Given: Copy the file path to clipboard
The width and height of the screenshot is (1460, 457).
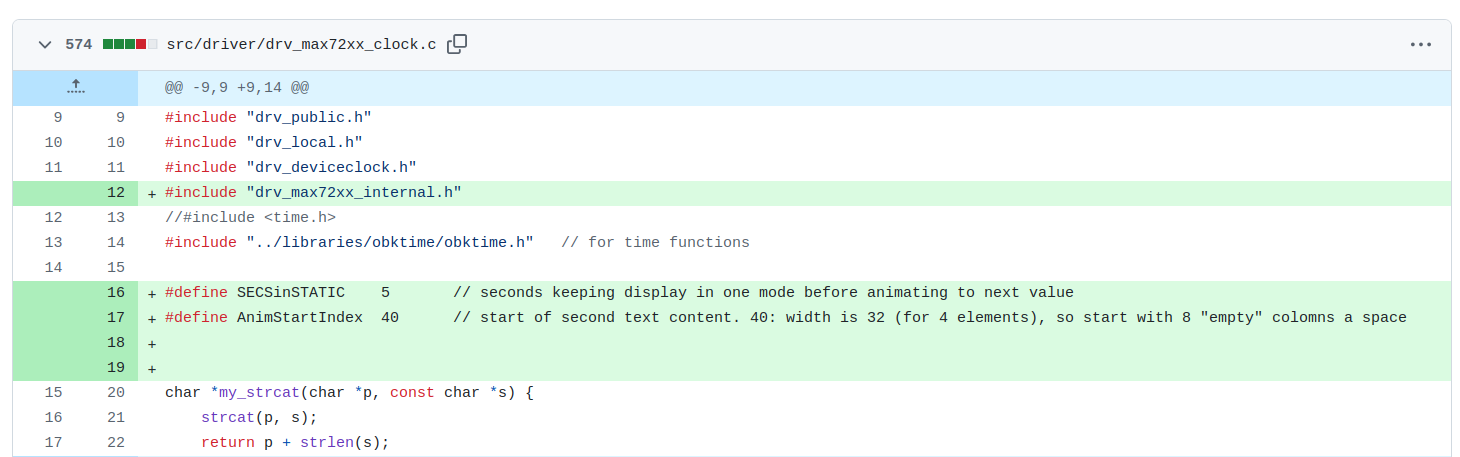Looking at the screenshot, I should (457, 44).
